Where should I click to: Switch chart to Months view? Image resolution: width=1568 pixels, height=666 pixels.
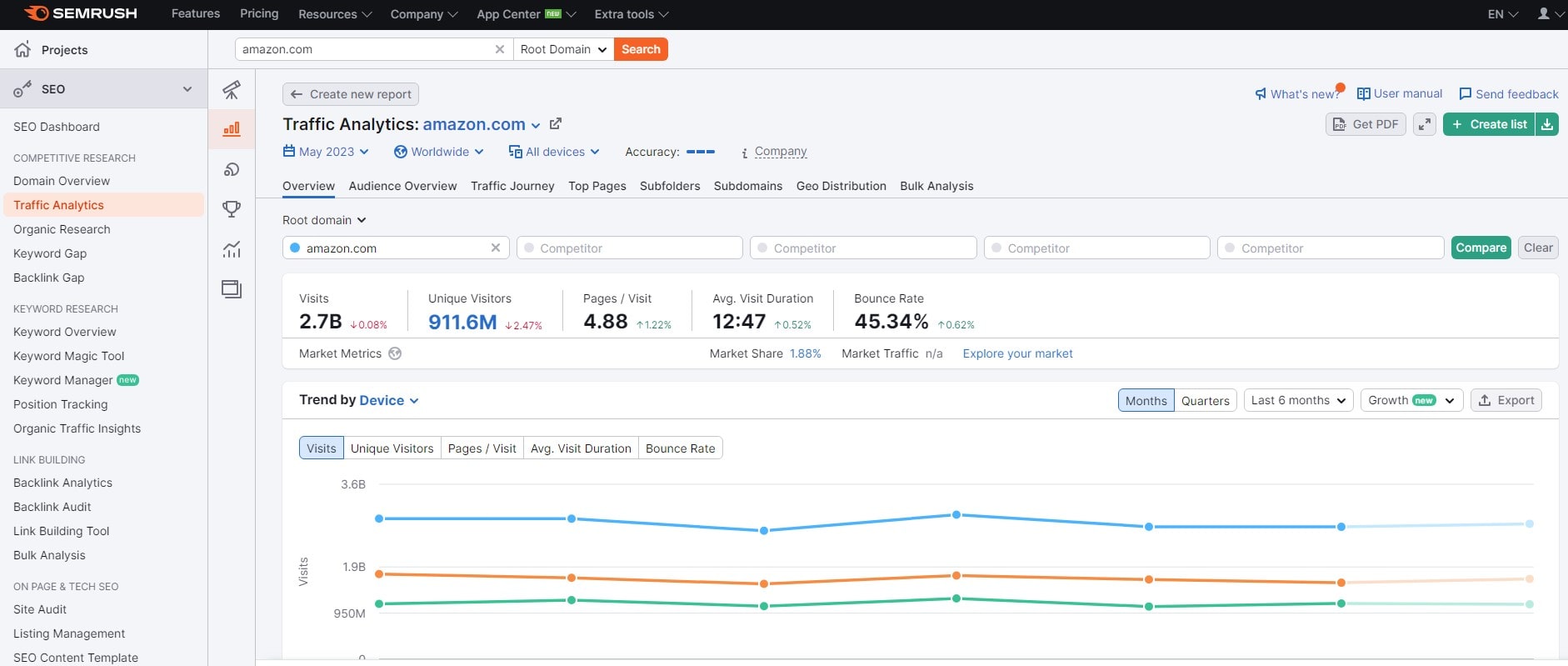tap(1146, 400)
